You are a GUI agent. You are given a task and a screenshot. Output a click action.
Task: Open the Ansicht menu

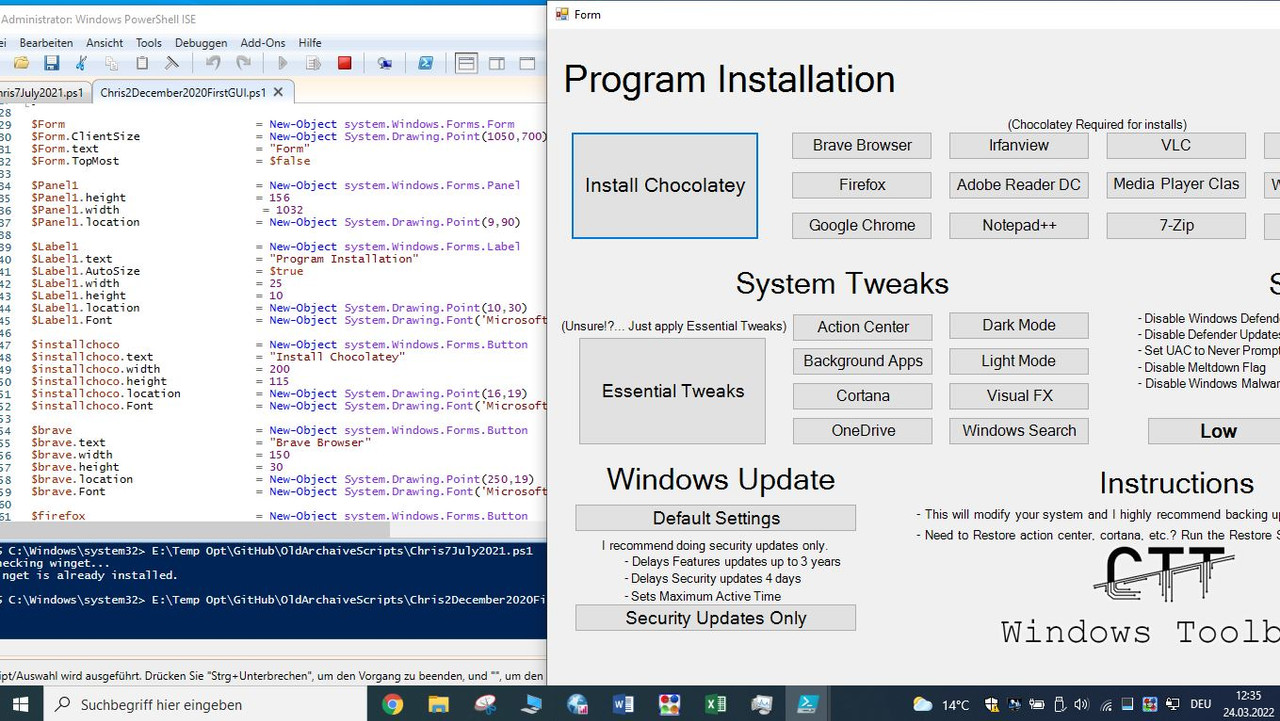pos(105,43)
